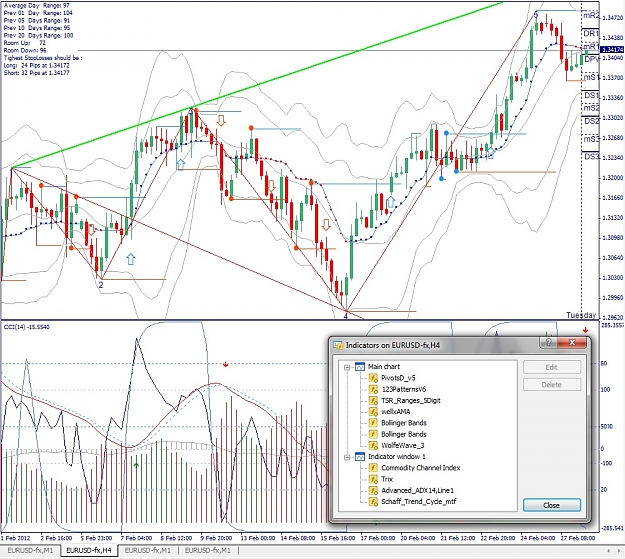
Task: Select the lower Bollinger Bands entry icon
Action: pos(373,434)
